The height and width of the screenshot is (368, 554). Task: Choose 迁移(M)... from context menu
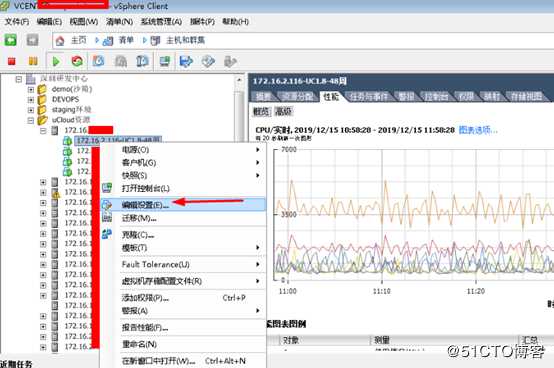[183, 218]
